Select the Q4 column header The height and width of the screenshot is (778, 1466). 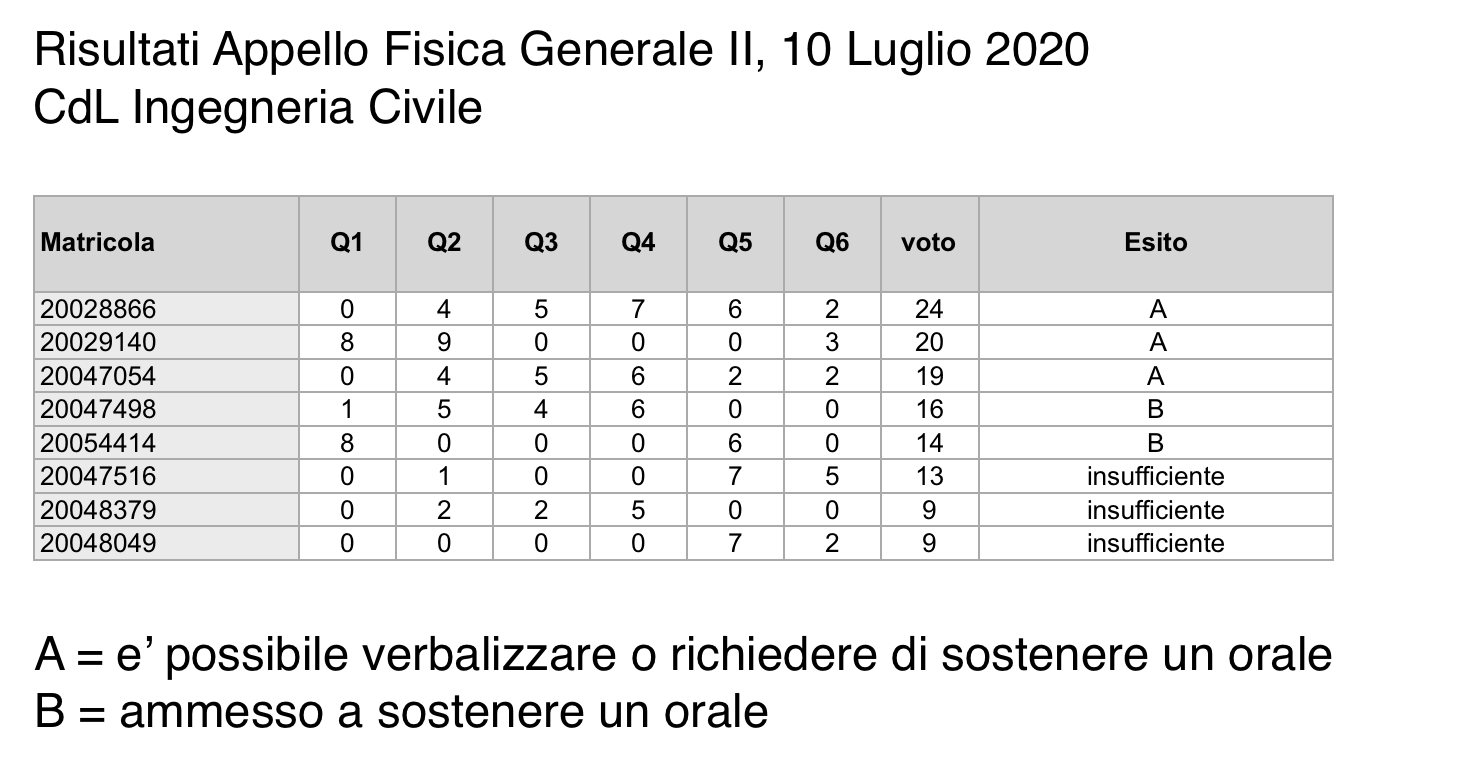pos(638,243)
